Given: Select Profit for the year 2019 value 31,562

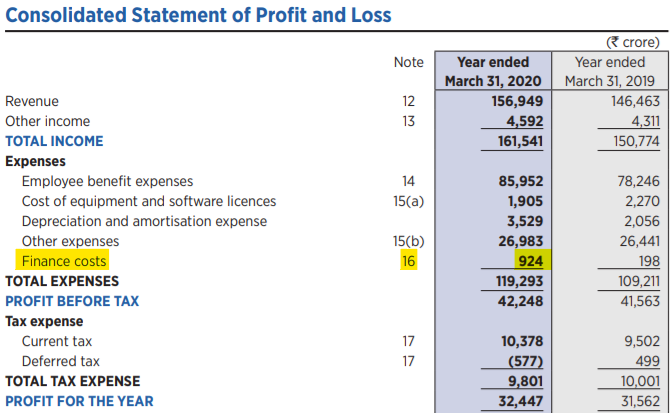Looking at the screenshot, I should 640,401.
